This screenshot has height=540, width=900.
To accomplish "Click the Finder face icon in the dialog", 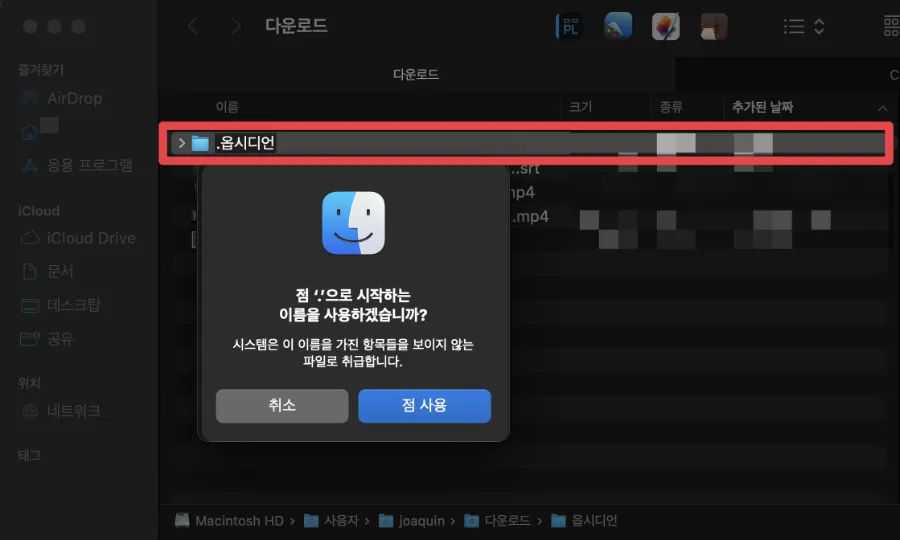I will pos(354,223).
